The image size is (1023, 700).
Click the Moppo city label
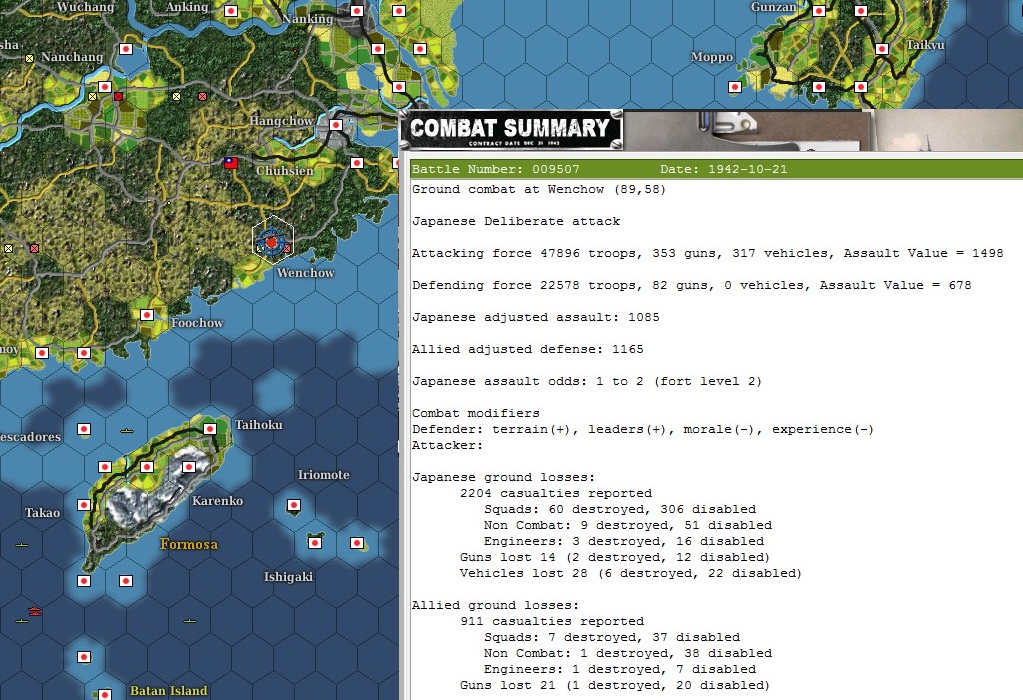pos(712,57)
